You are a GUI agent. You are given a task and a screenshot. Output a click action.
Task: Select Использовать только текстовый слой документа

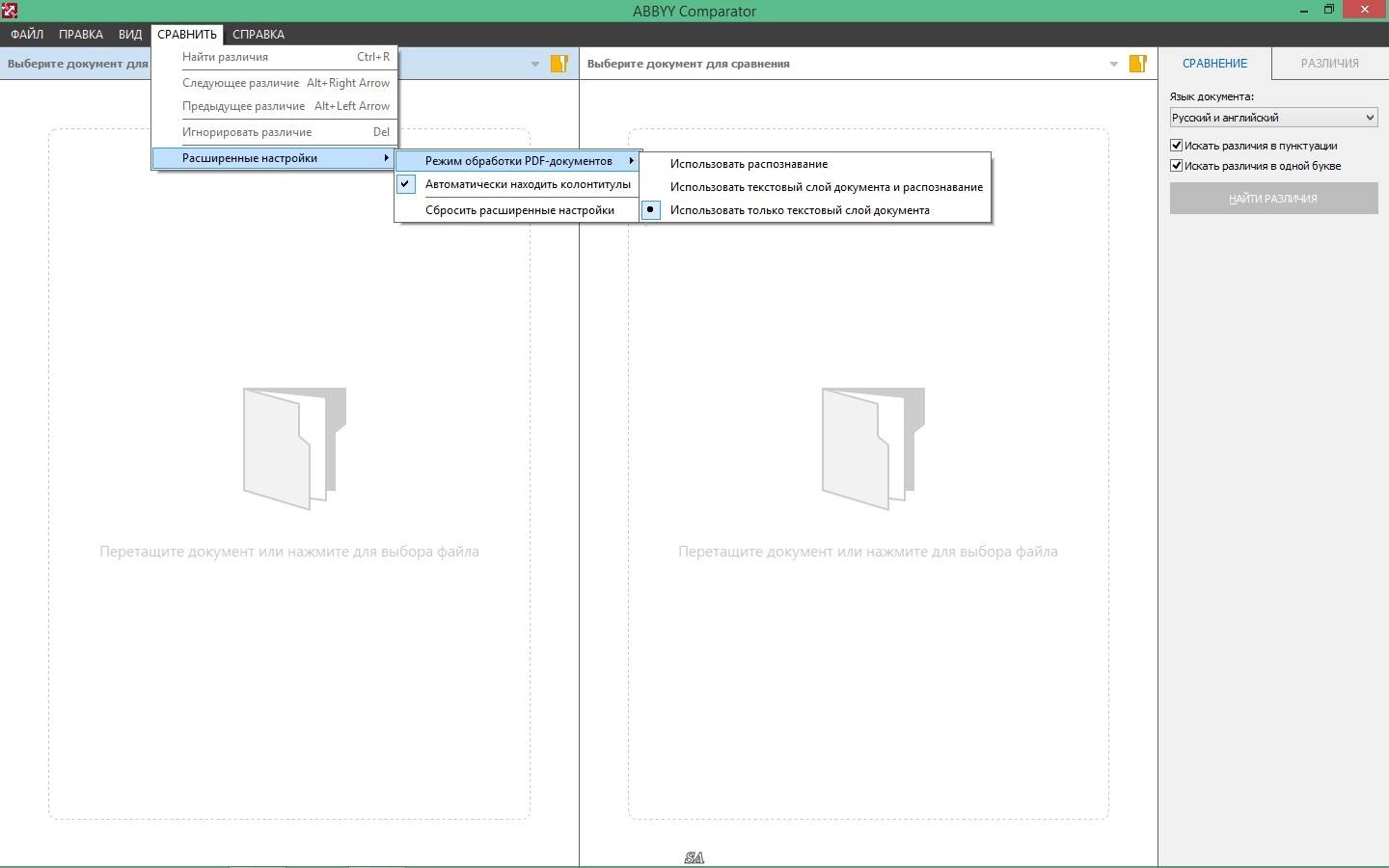815,210
